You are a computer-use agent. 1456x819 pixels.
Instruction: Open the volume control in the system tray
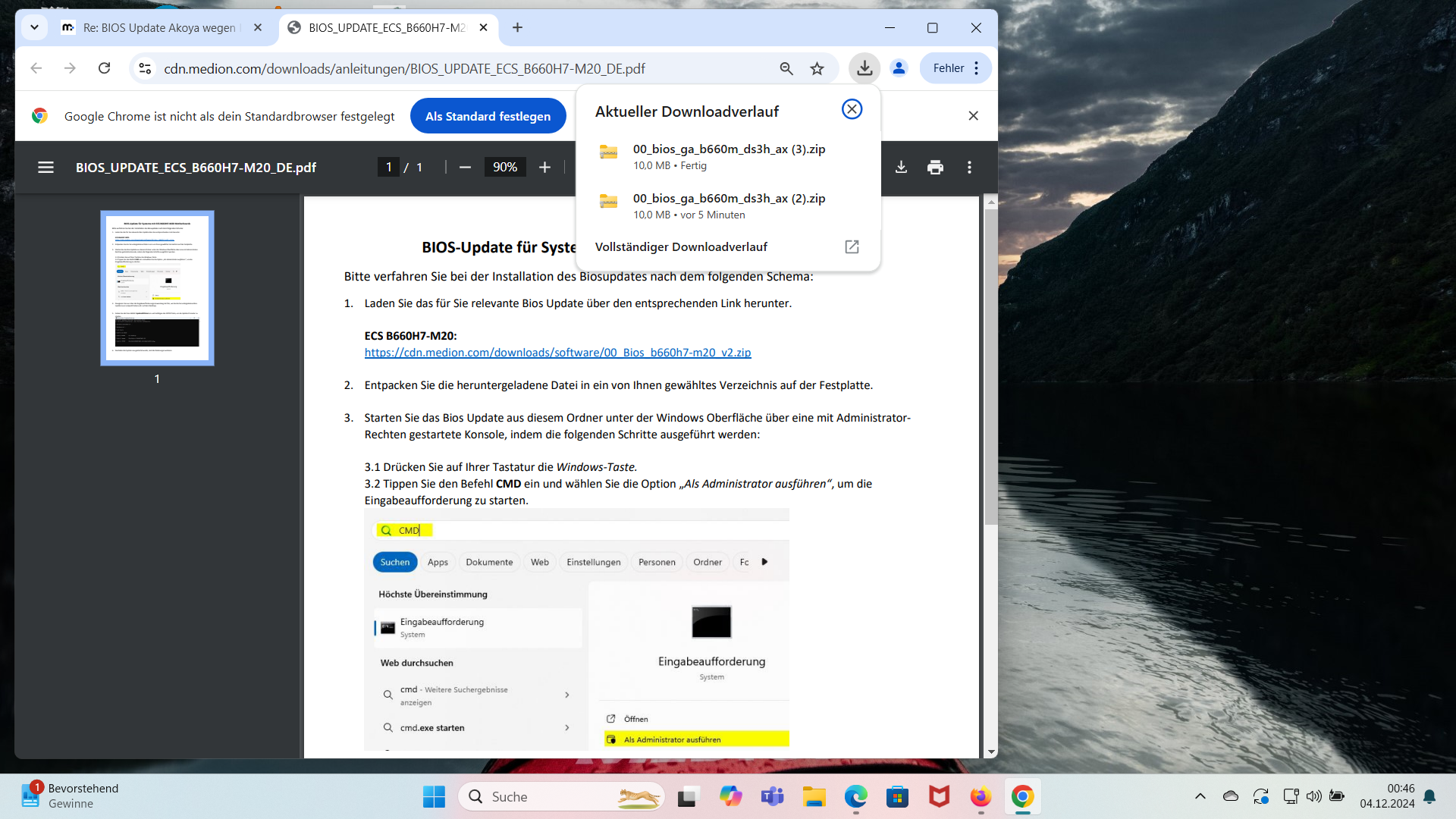[x=1314, y=796]
